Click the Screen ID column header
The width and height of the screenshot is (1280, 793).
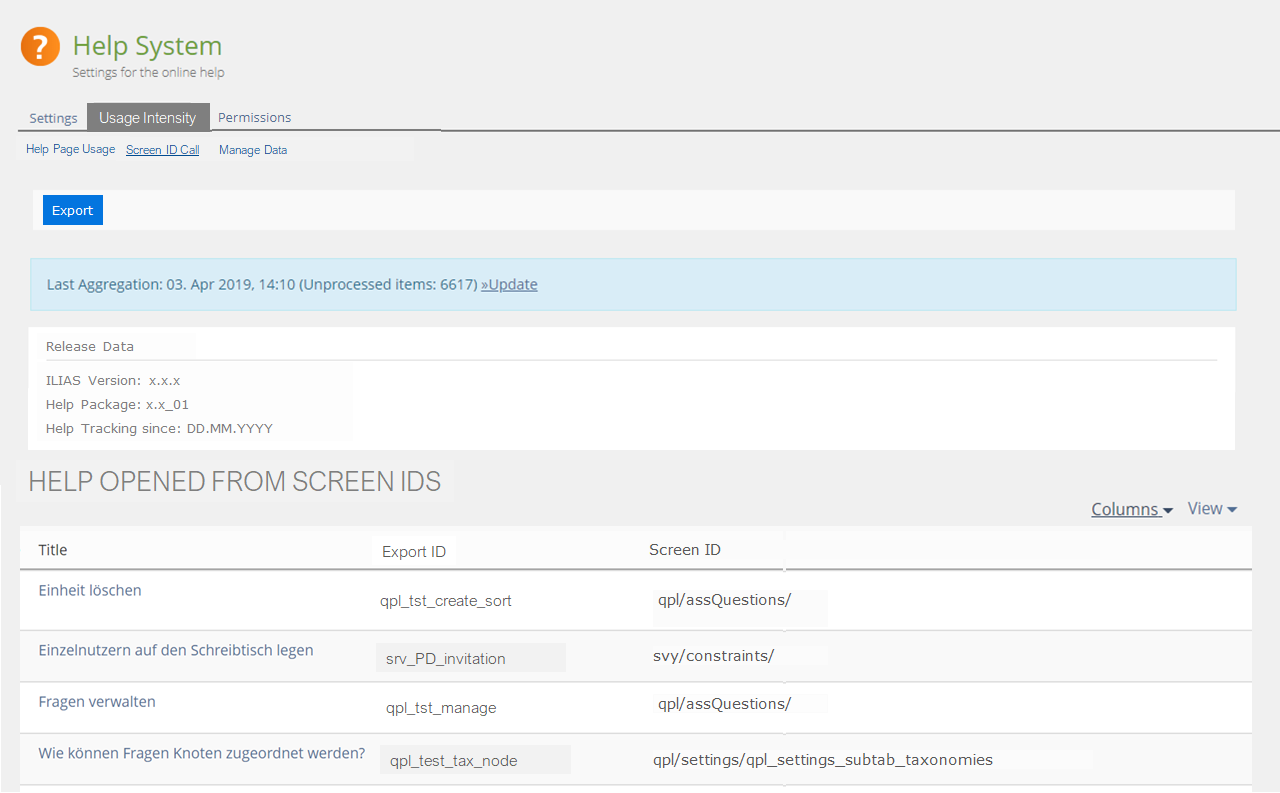pyautogui.click(x=685, y=550)
